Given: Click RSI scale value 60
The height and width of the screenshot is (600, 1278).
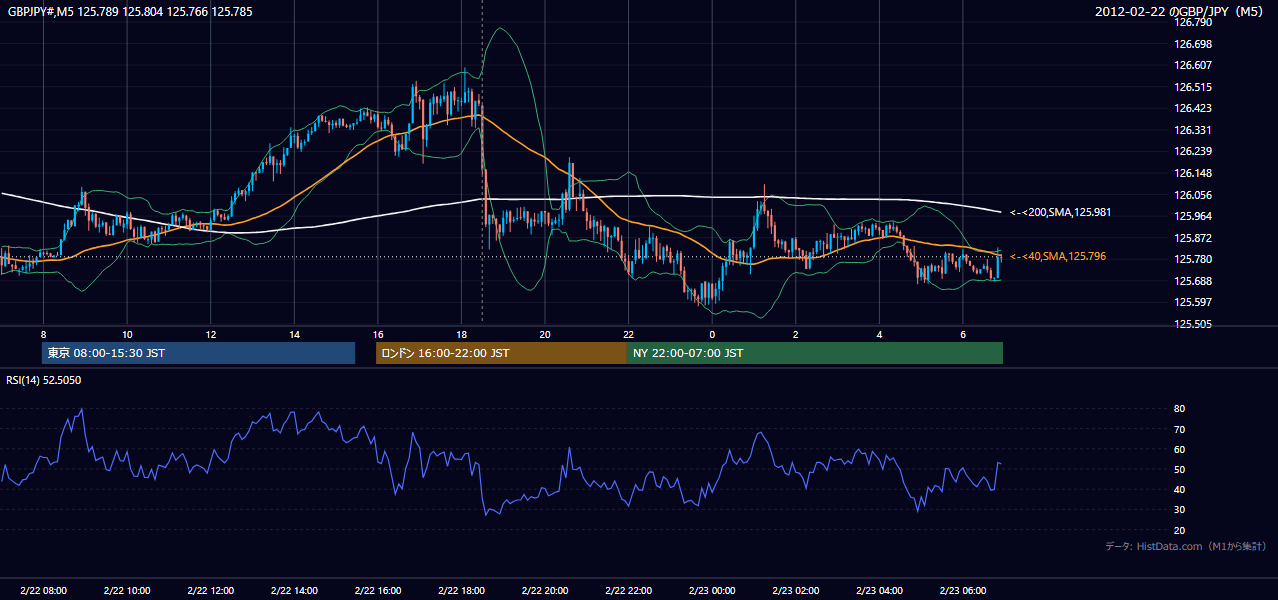Looking at the screenshot, I should (1180, 449).
